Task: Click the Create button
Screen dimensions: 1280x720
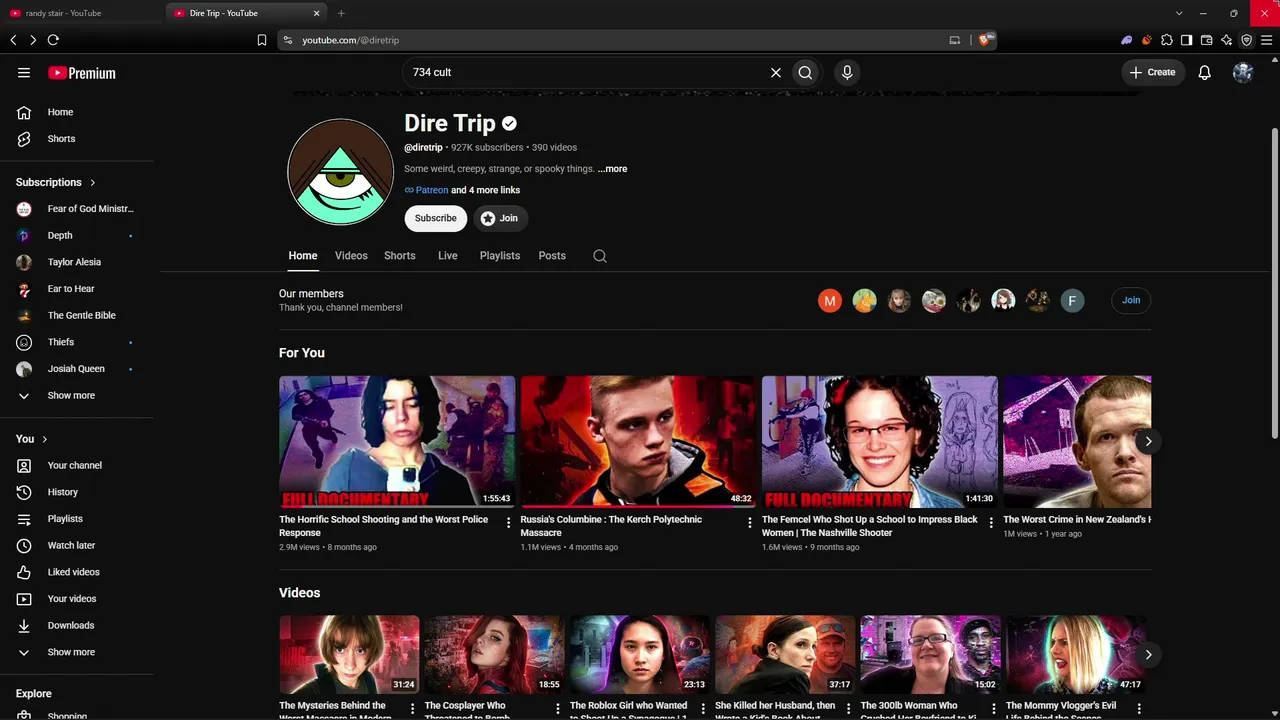Action: pos(1153,72)
